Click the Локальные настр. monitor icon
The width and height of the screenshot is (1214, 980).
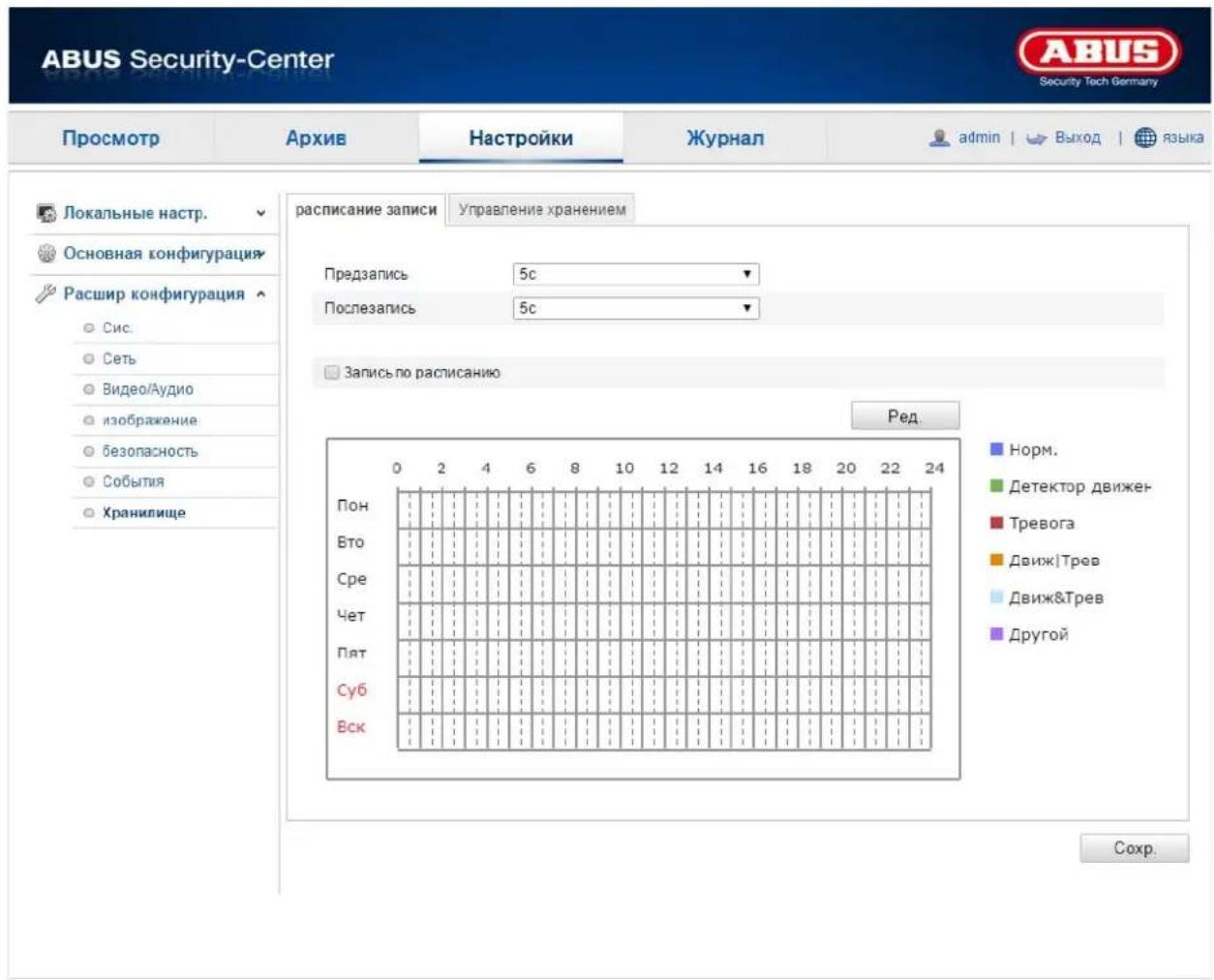coord(46,213)
